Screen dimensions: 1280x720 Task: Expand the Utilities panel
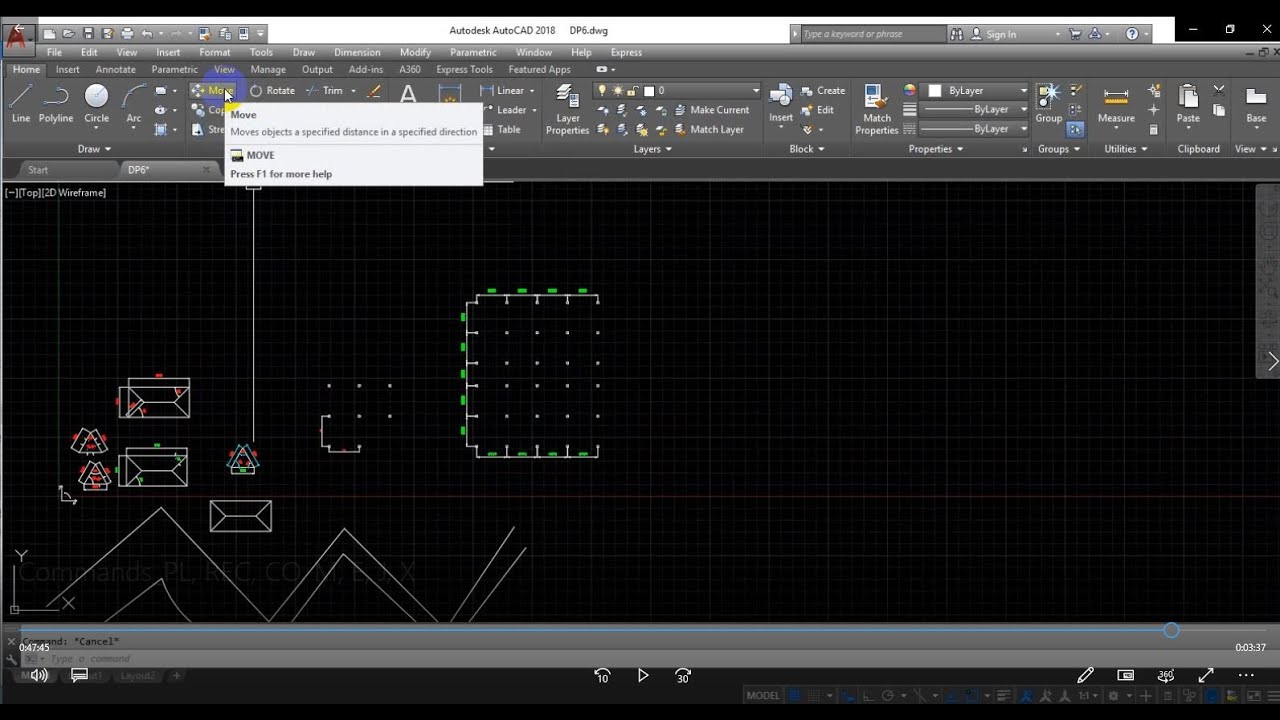(1126, 149)
